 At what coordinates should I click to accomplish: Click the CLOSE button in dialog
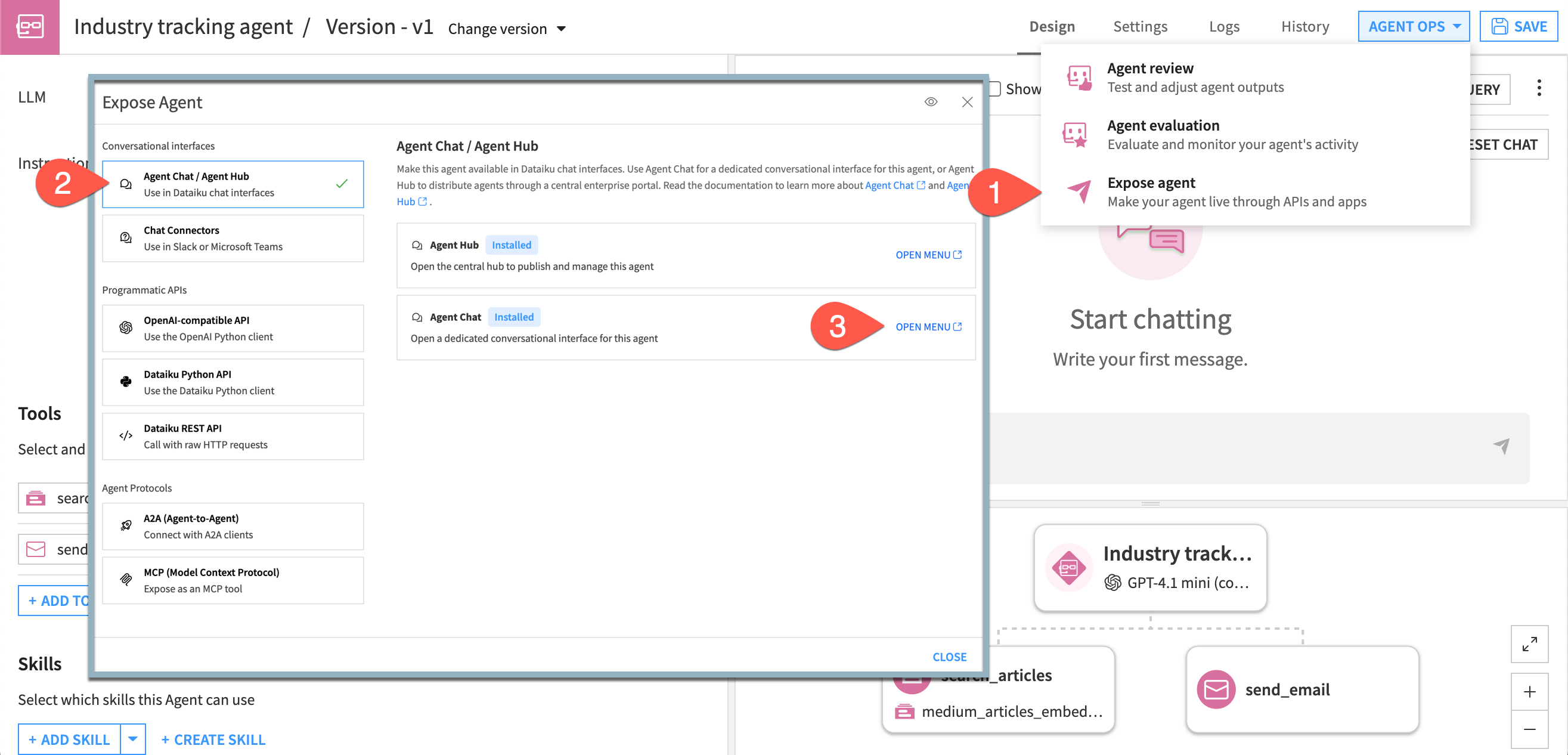point(949,657)
